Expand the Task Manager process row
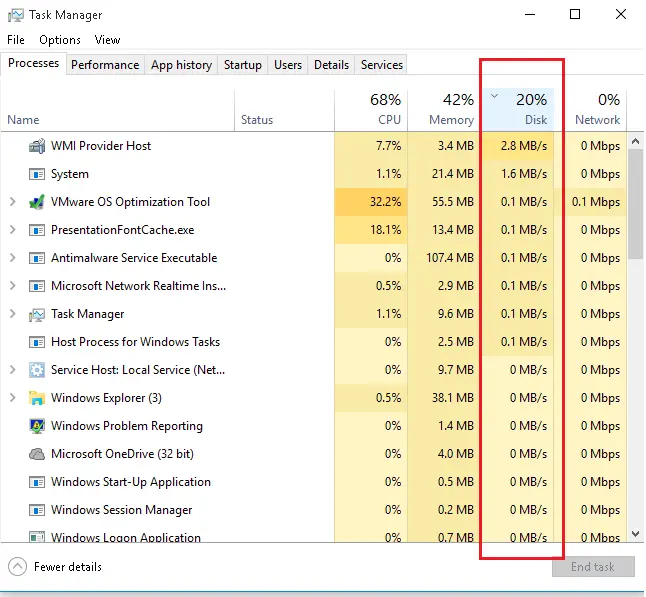 [x=13, y=314]
